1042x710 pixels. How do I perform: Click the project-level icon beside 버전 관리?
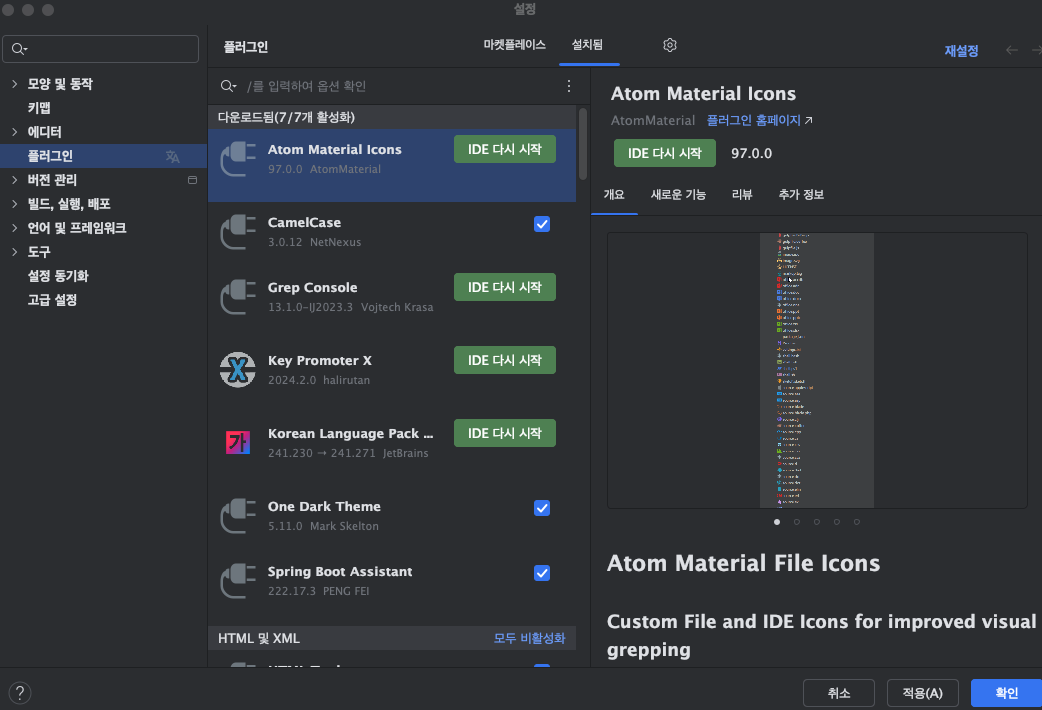[193, 180]
